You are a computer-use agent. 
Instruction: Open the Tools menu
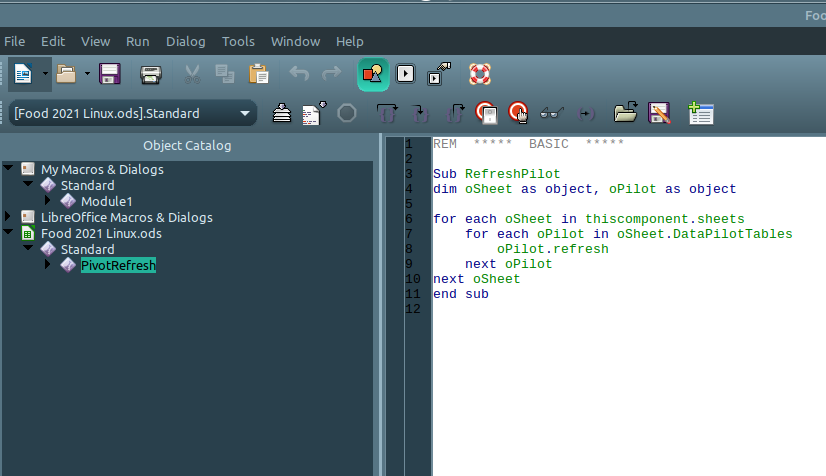point(238,41)
